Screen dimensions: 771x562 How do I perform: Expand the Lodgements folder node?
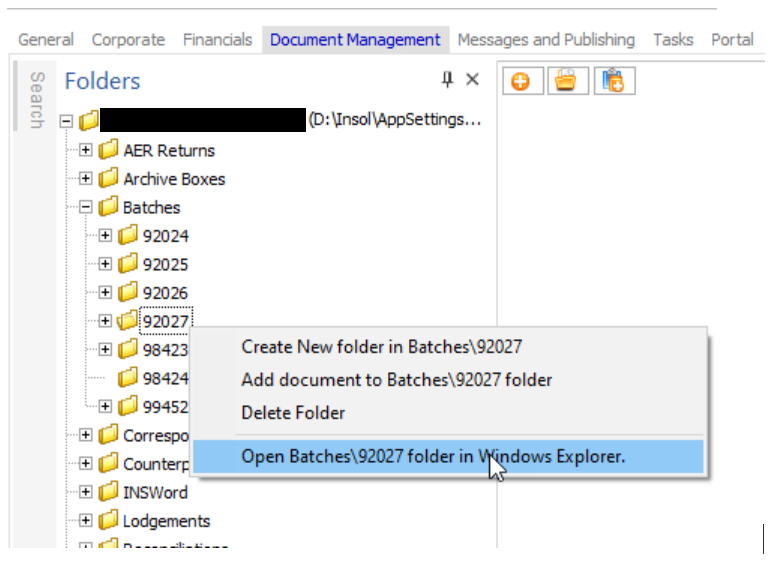coord(86,521)
